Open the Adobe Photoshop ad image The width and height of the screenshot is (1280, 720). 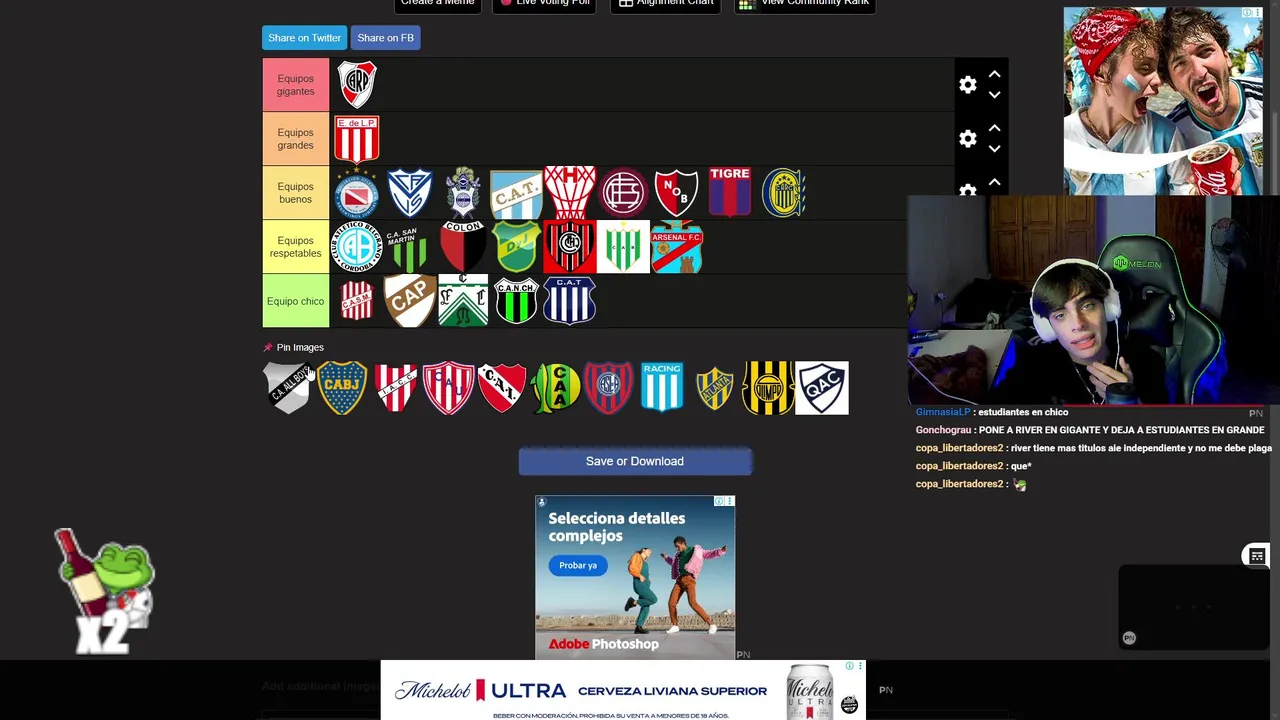tap(635, 577)
